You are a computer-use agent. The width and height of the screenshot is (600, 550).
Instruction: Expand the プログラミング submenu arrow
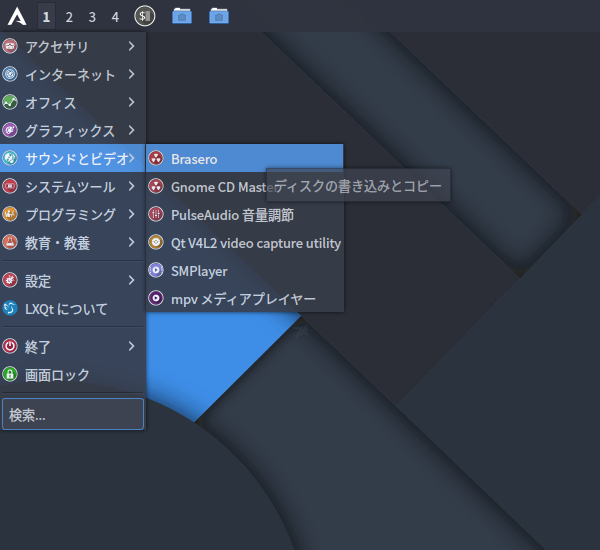click(x=132, y=214)
